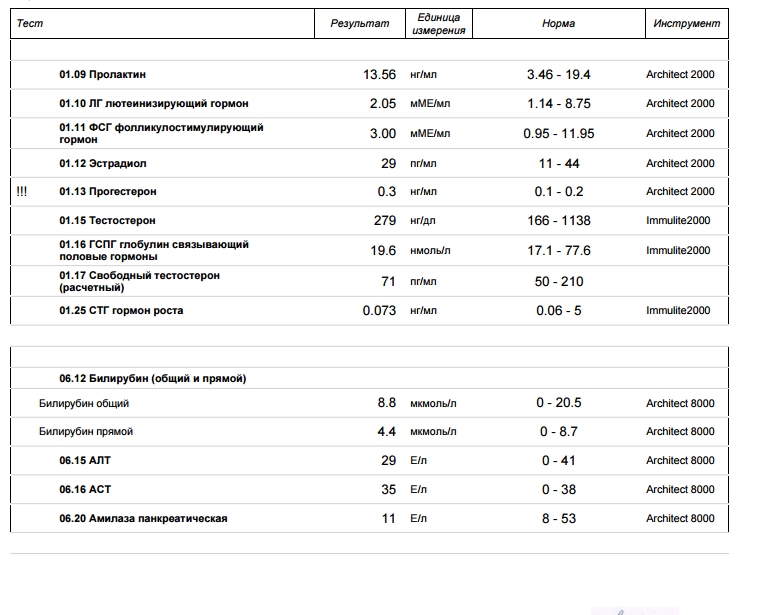Select the '01.12 Эстрадиол' test name
Screen dimensions: 763x615
click(x=102, y=163)
